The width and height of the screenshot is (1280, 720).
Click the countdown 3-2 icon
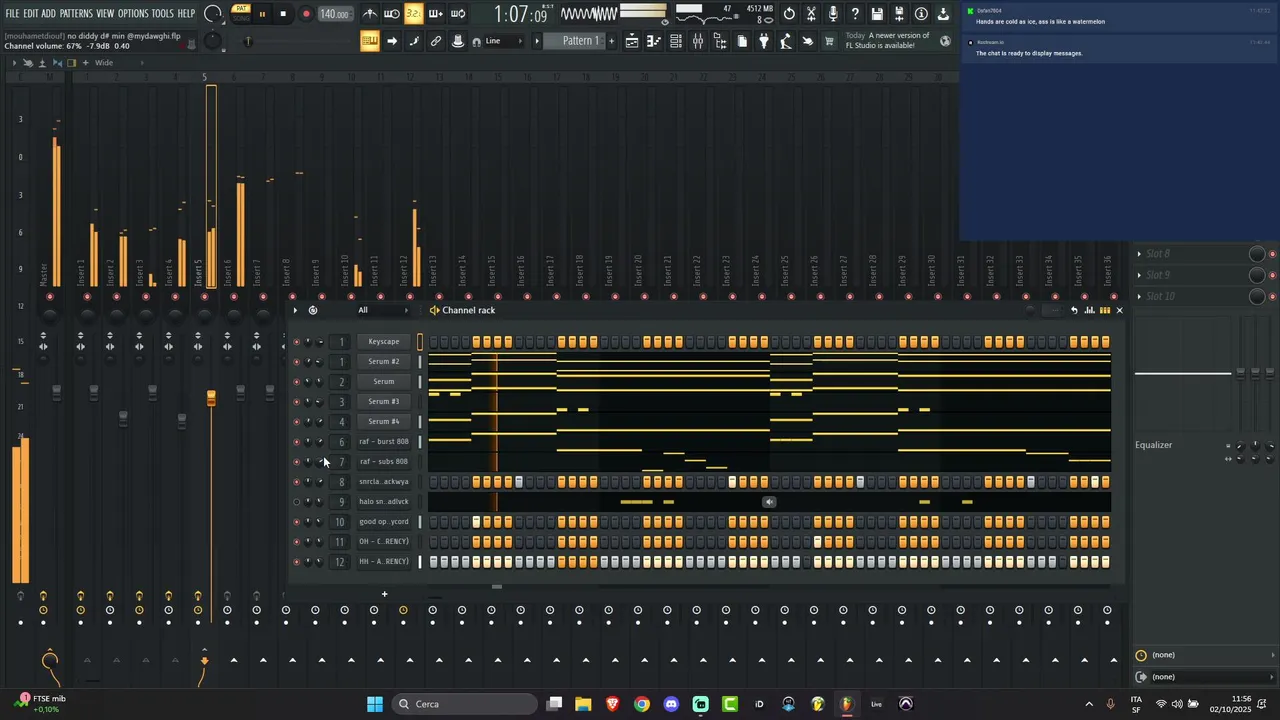pyautogui.click(x=413, y=14)
